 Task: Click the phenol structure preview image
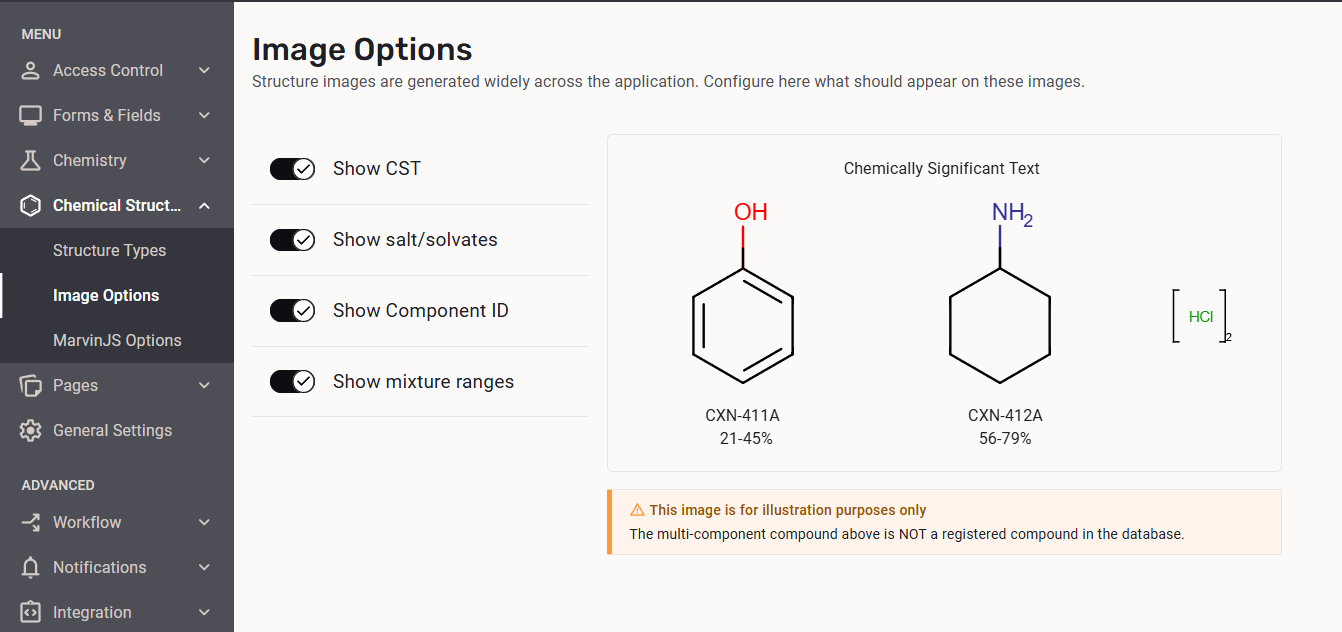click(743, 300)
